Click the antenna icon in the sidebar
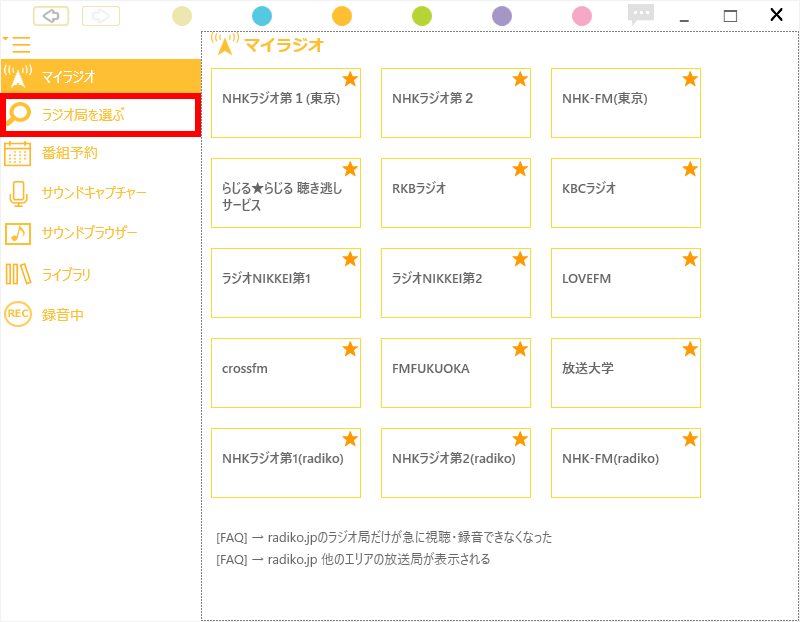The width and height of the screenshot is (800, 622). point(18,76)
